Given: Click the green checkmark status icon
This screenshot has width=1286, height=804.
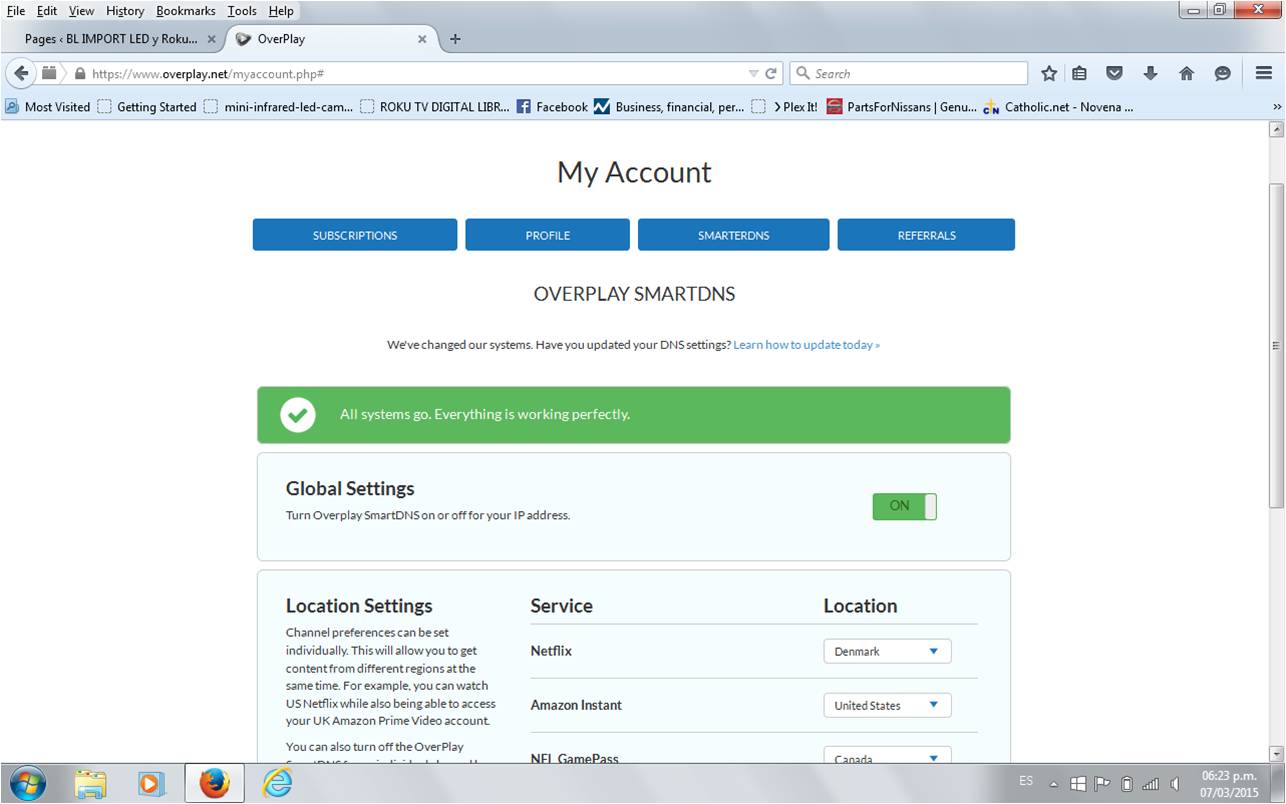Looking at the screenshot, I should pyautogui.click(x=298, y=414).
